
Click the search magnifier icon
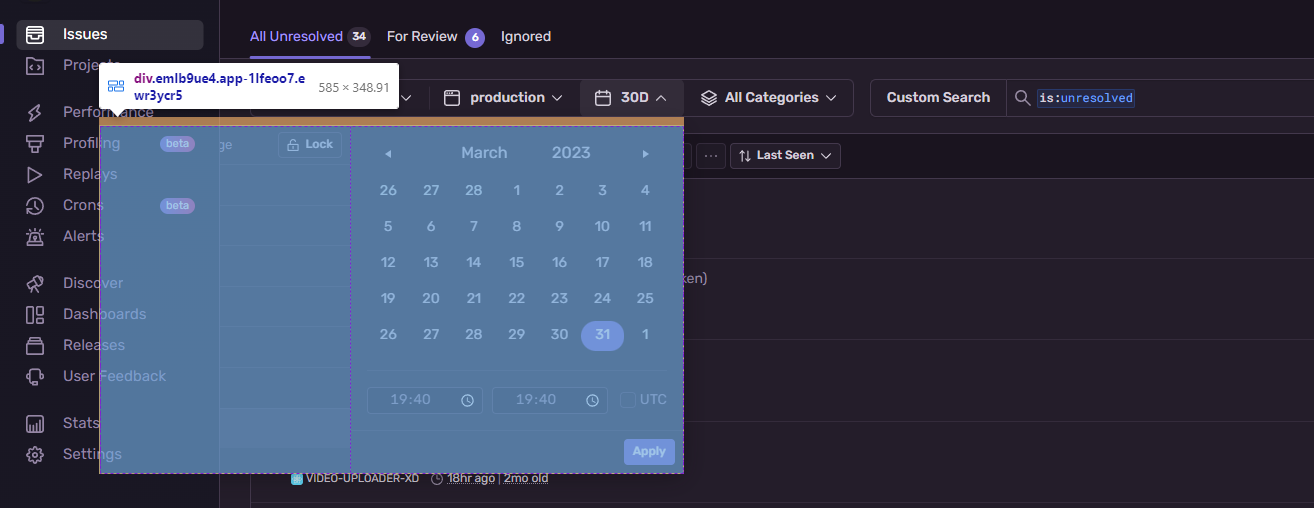(x=1022, y=98)
